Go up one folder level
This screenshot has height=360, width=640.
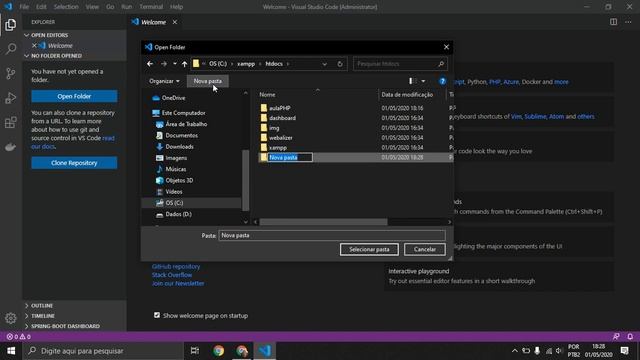coord(184,64)
